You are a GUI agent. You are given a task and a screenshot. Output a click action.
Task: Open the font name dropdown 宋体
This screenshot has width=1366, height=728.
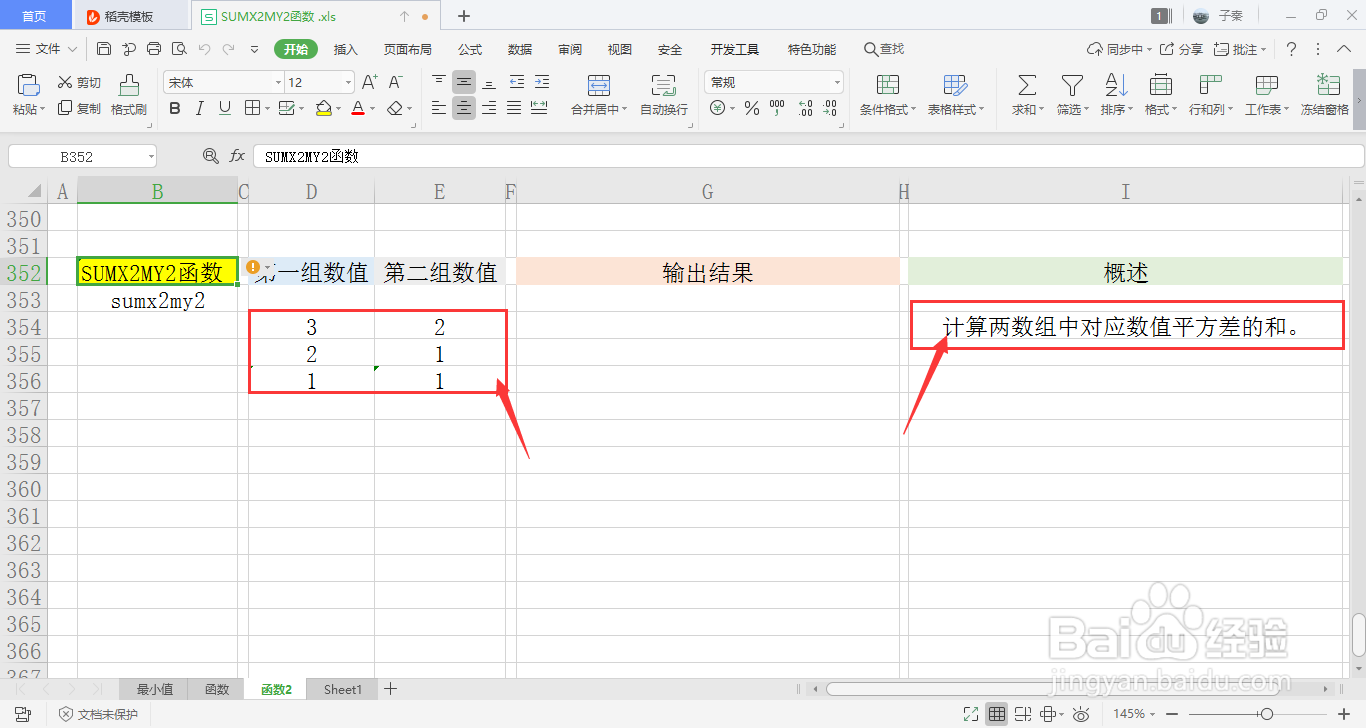pyautogui.click(x=279, y=83)
